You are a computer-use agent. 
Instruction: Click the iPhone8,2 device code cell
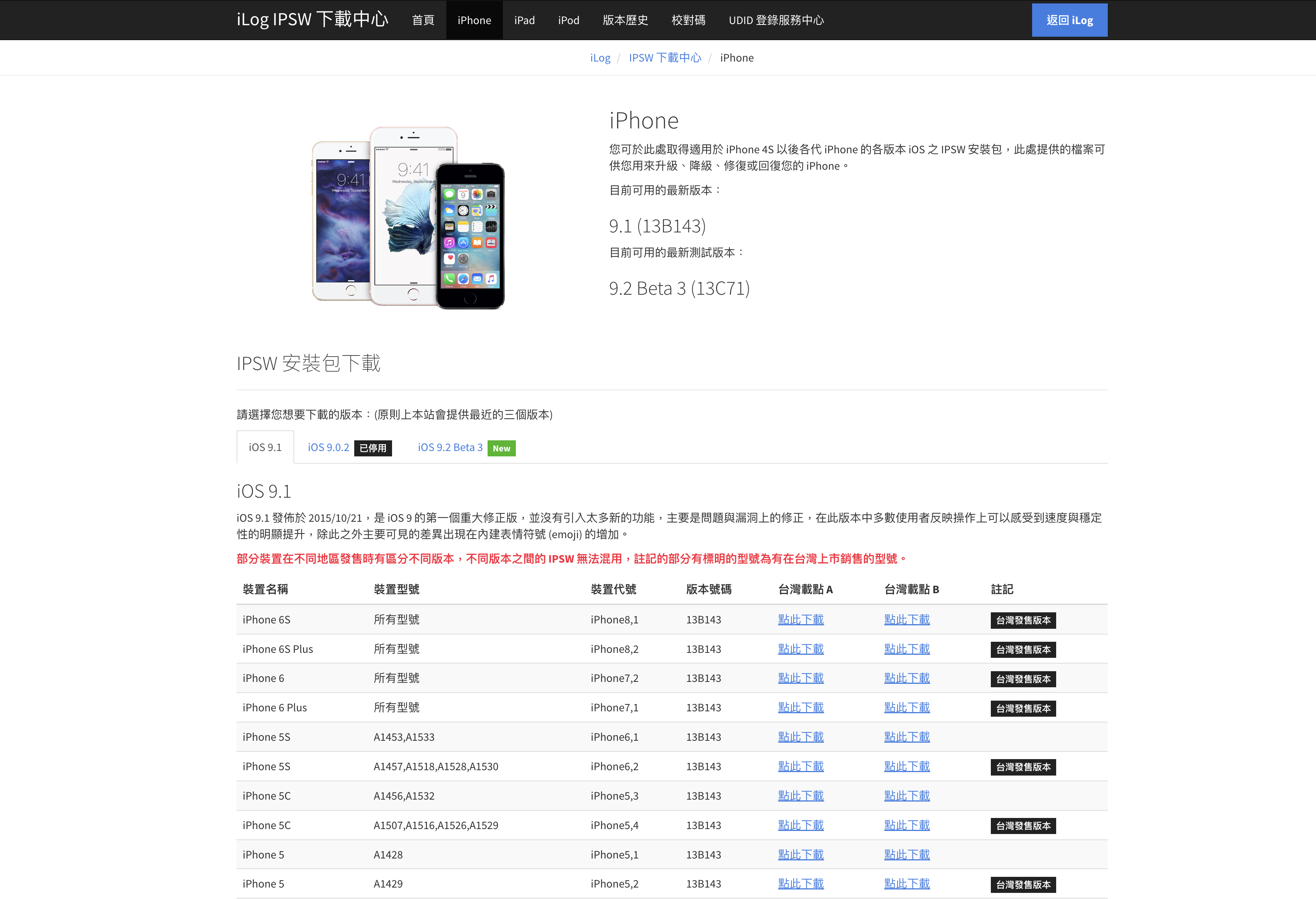[614, 649]
